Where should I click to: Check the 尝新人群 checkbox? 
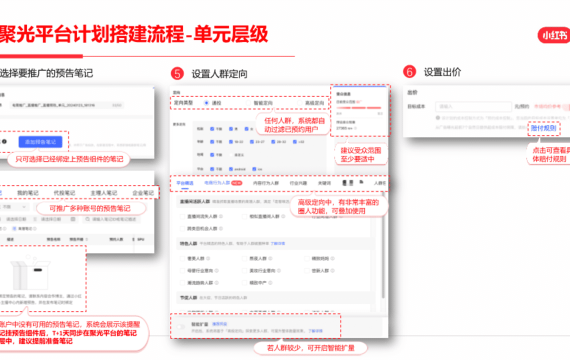307,271
